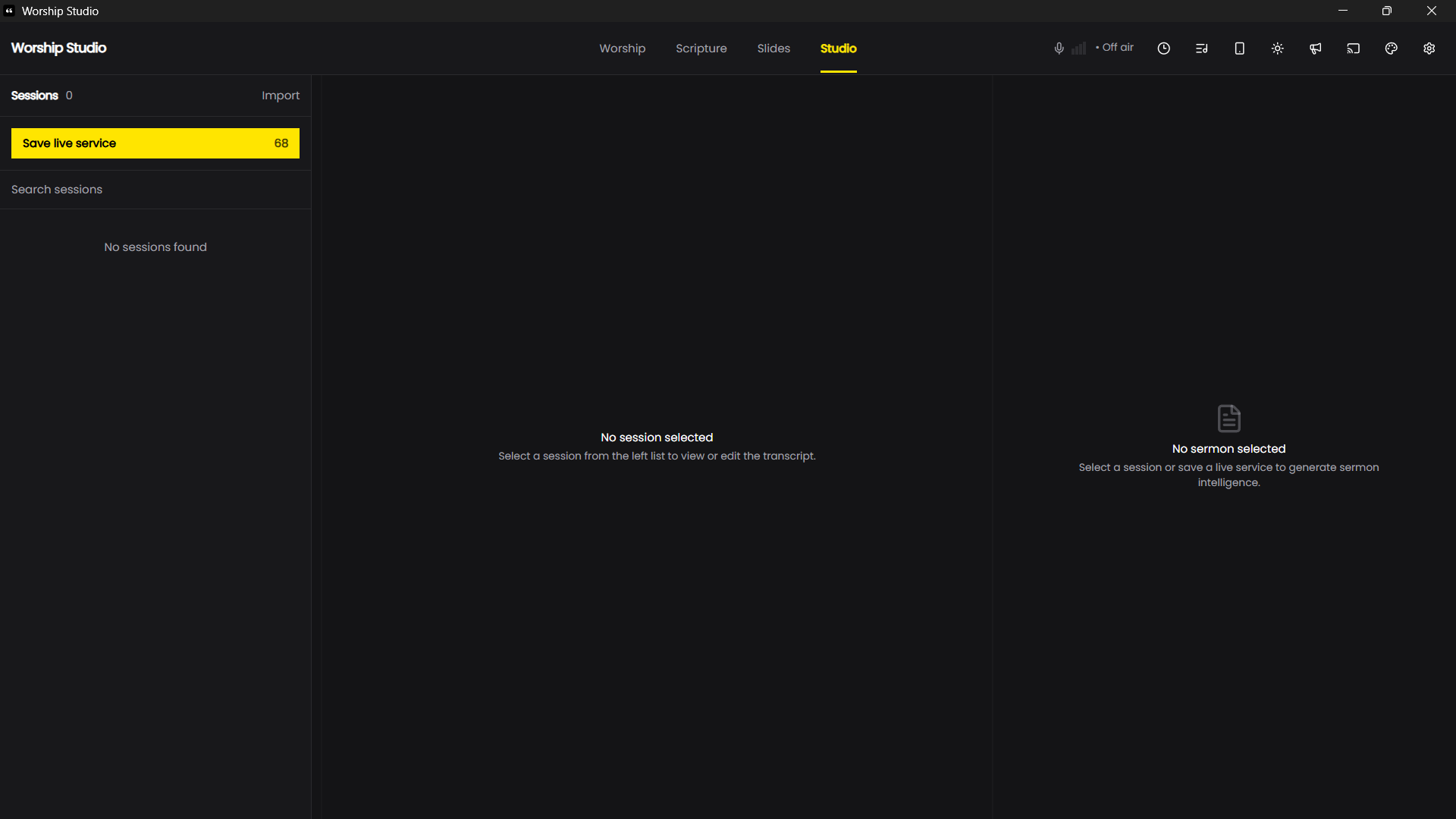Minimize the Worship Studio window
The width and height of the screenshot is (1456, 819).
(x=1343, y=11)
